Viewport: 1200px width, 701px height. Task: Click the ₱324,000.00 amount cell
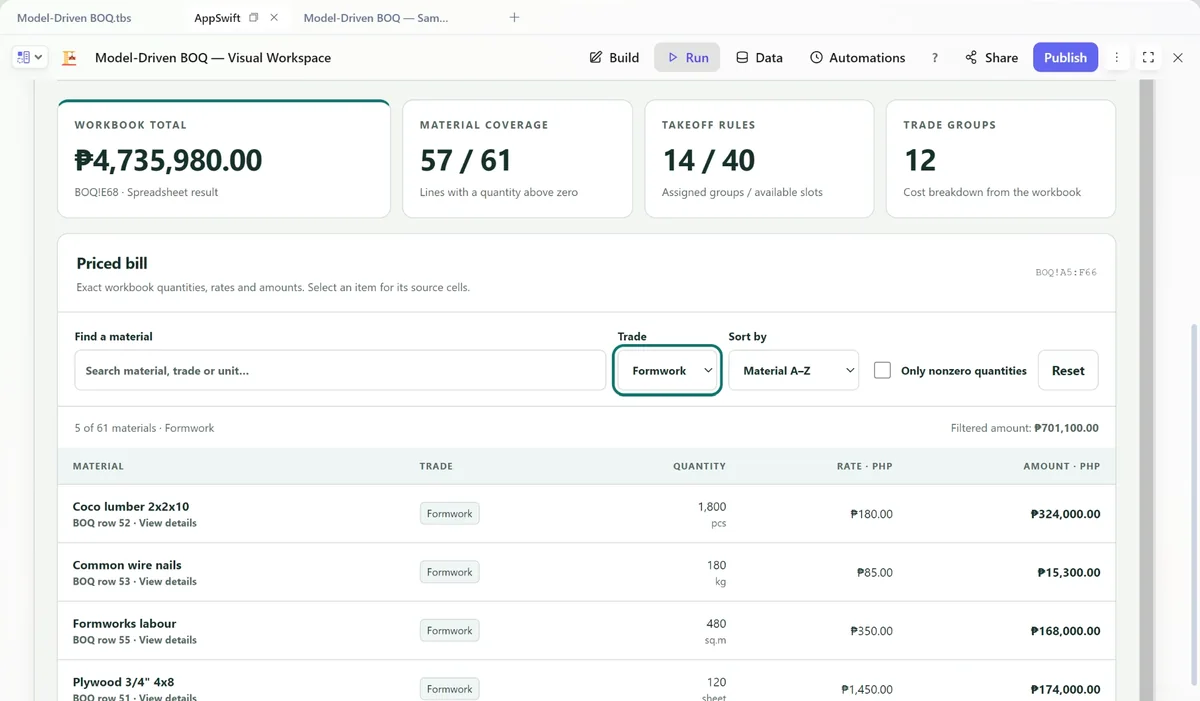pos(1065,514)
